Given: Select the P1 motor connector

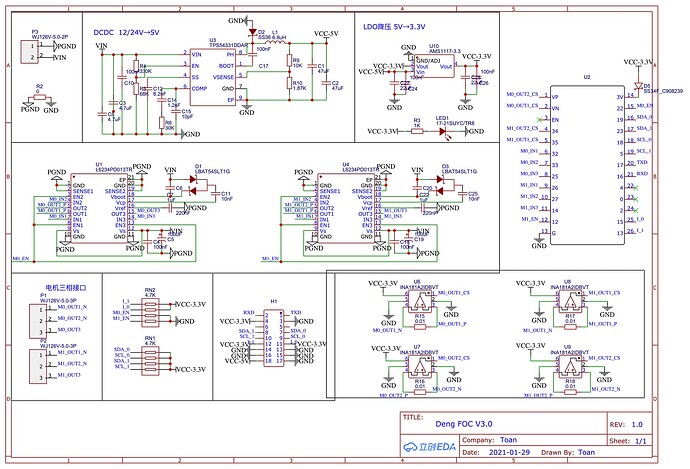Looking at the screenshot, I should [38, 321].
